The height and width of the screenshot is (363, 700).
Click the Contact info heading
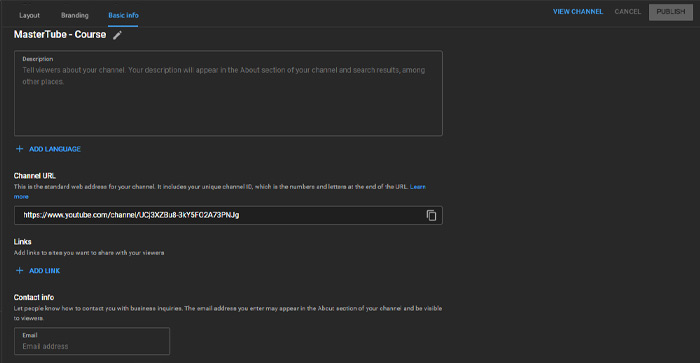tap(34, 297)
